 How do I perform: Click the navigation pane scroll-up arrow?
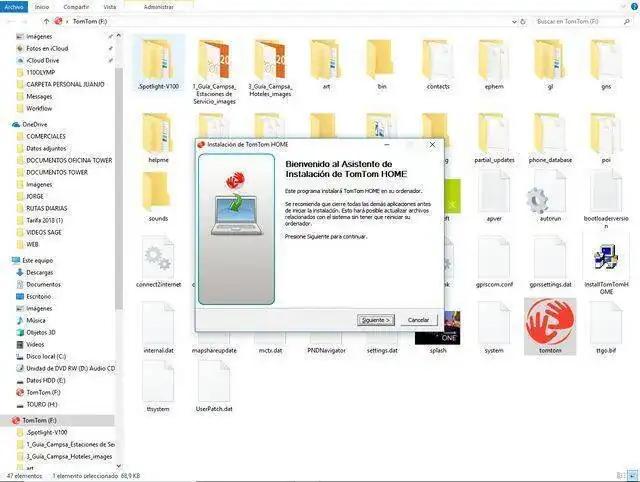[x=118, y=36]
